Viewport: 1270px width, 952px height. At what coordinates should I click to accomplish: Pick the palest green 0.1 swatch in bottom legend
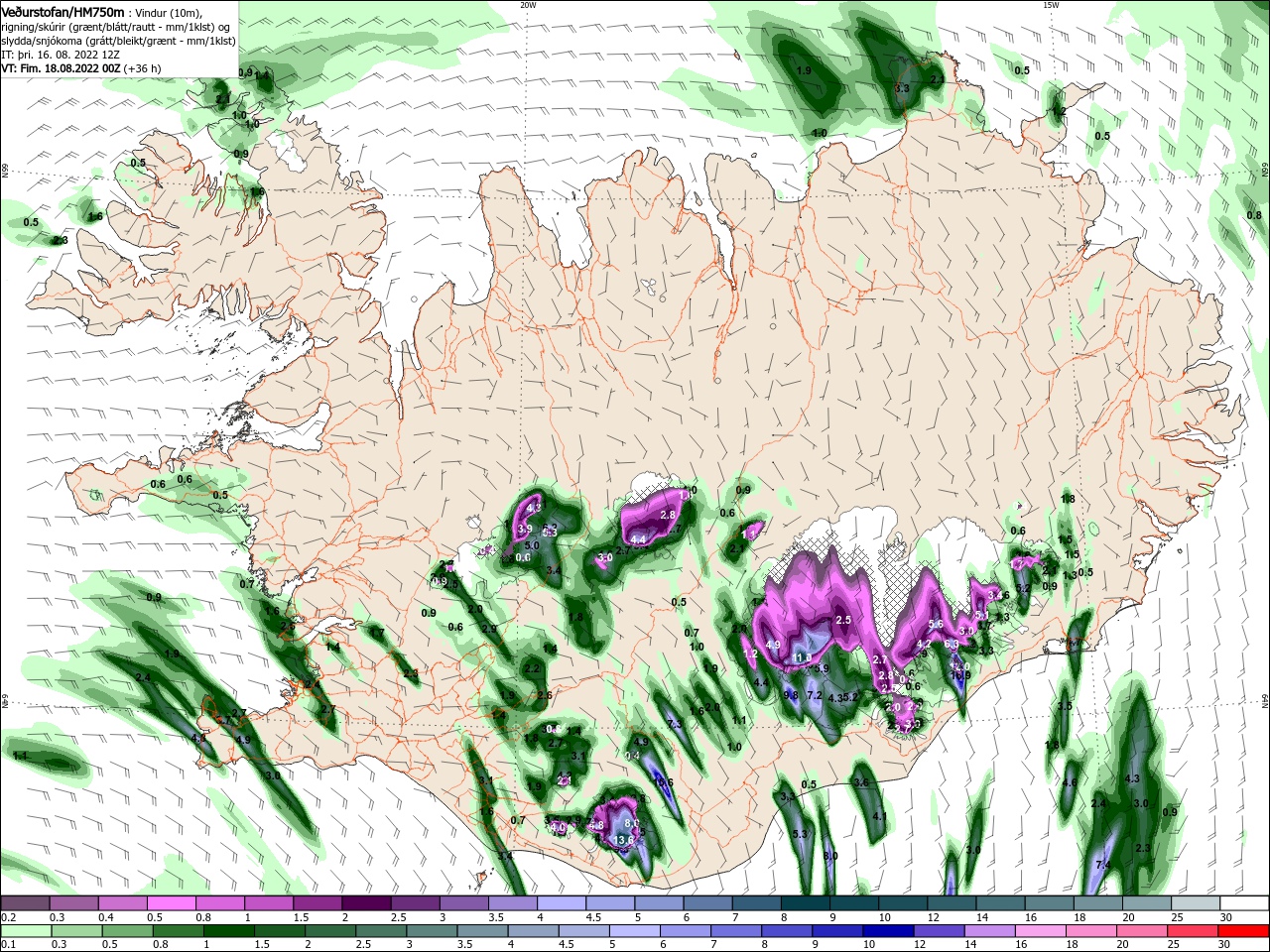pos(25,931)
